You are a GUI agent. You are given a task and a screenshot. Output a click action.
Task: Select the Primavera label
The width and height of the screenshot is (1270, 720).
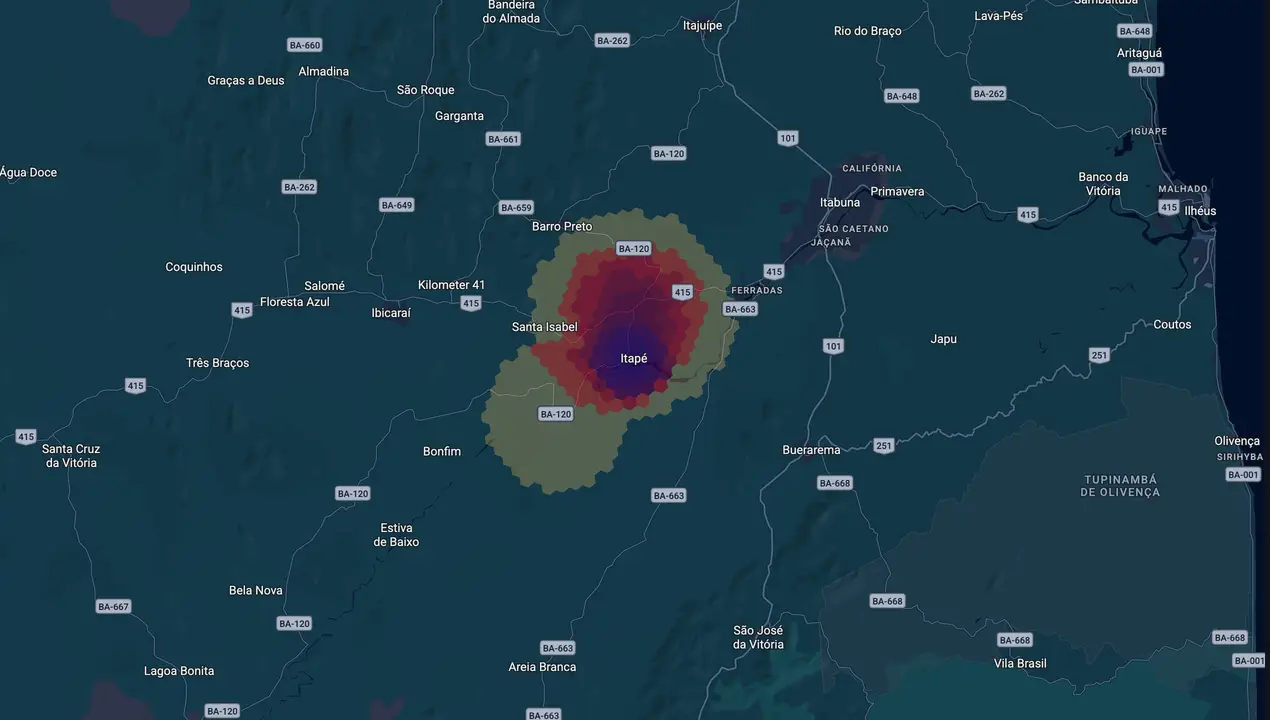pyautogui.click(x=897, y=191)
